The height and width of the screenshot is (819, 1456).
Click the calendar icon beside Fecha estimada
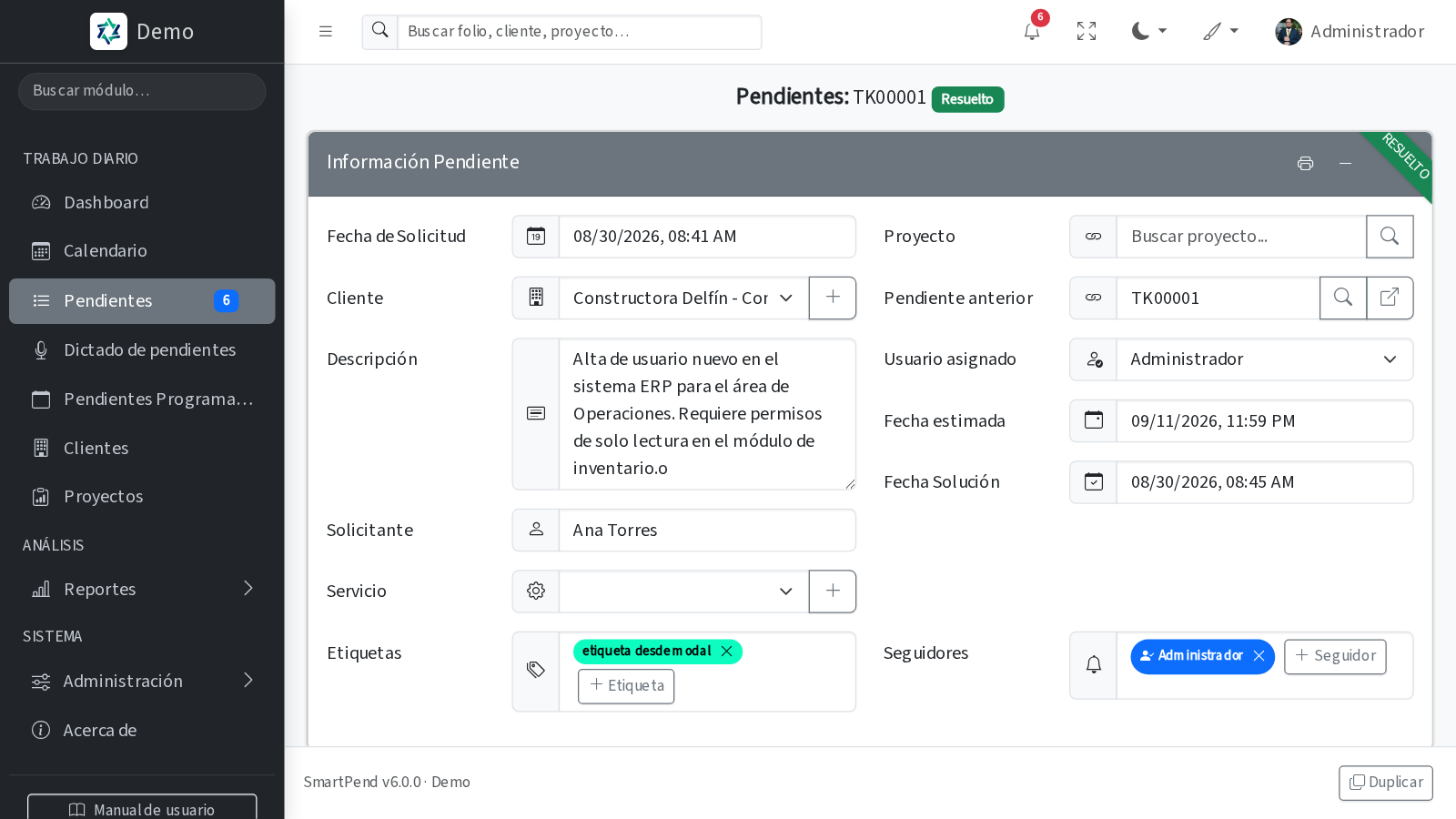(1094, 420)
